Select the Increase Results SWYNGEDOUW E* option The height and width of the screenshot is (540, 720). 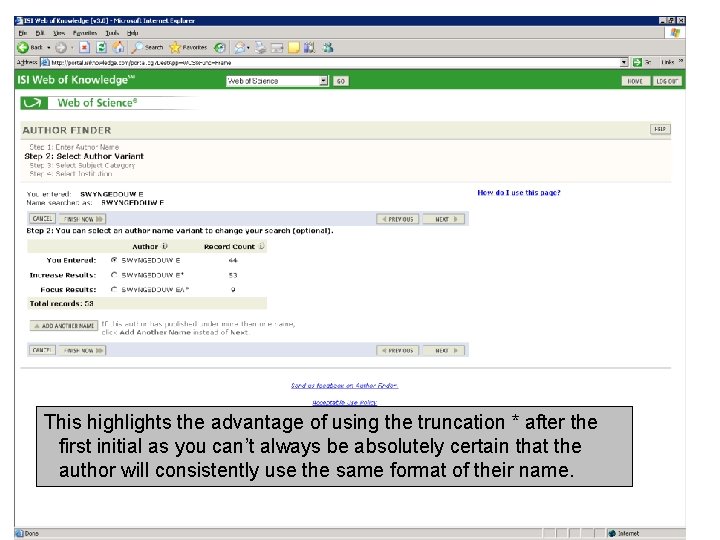point(114,275)
